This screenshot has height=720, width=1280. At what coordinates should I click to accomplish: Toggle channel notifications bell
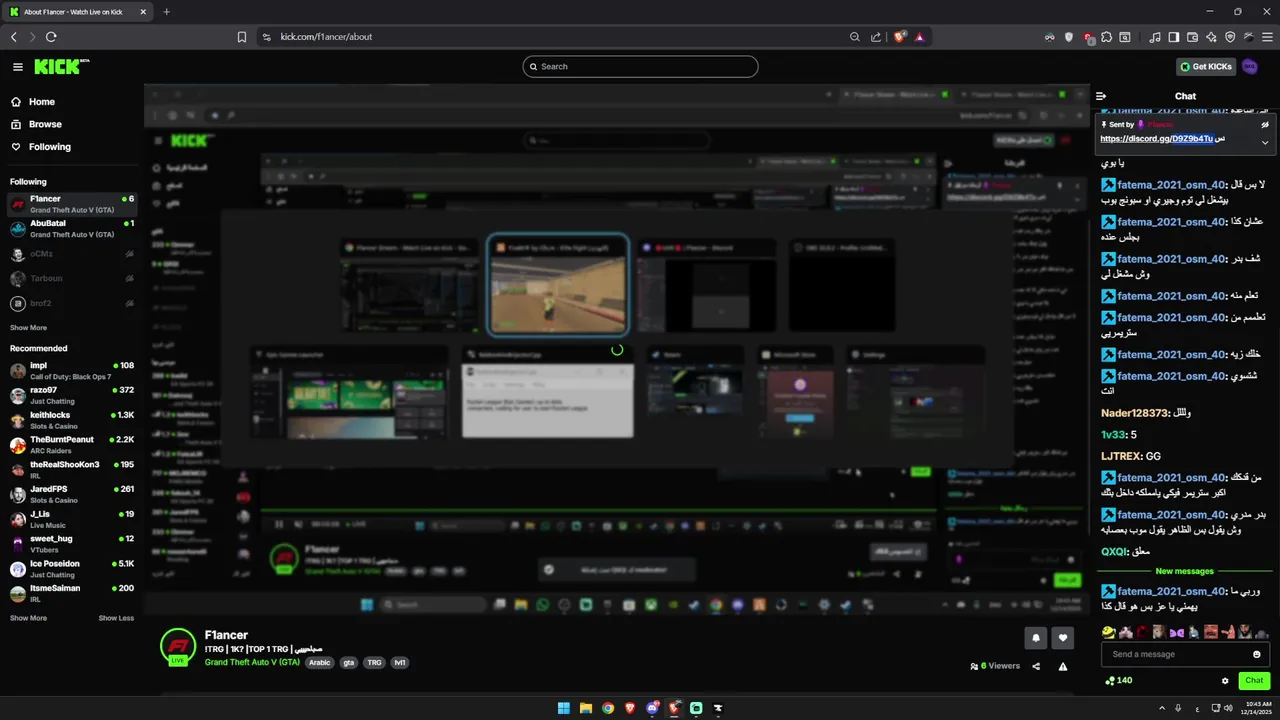point(1035,638)
